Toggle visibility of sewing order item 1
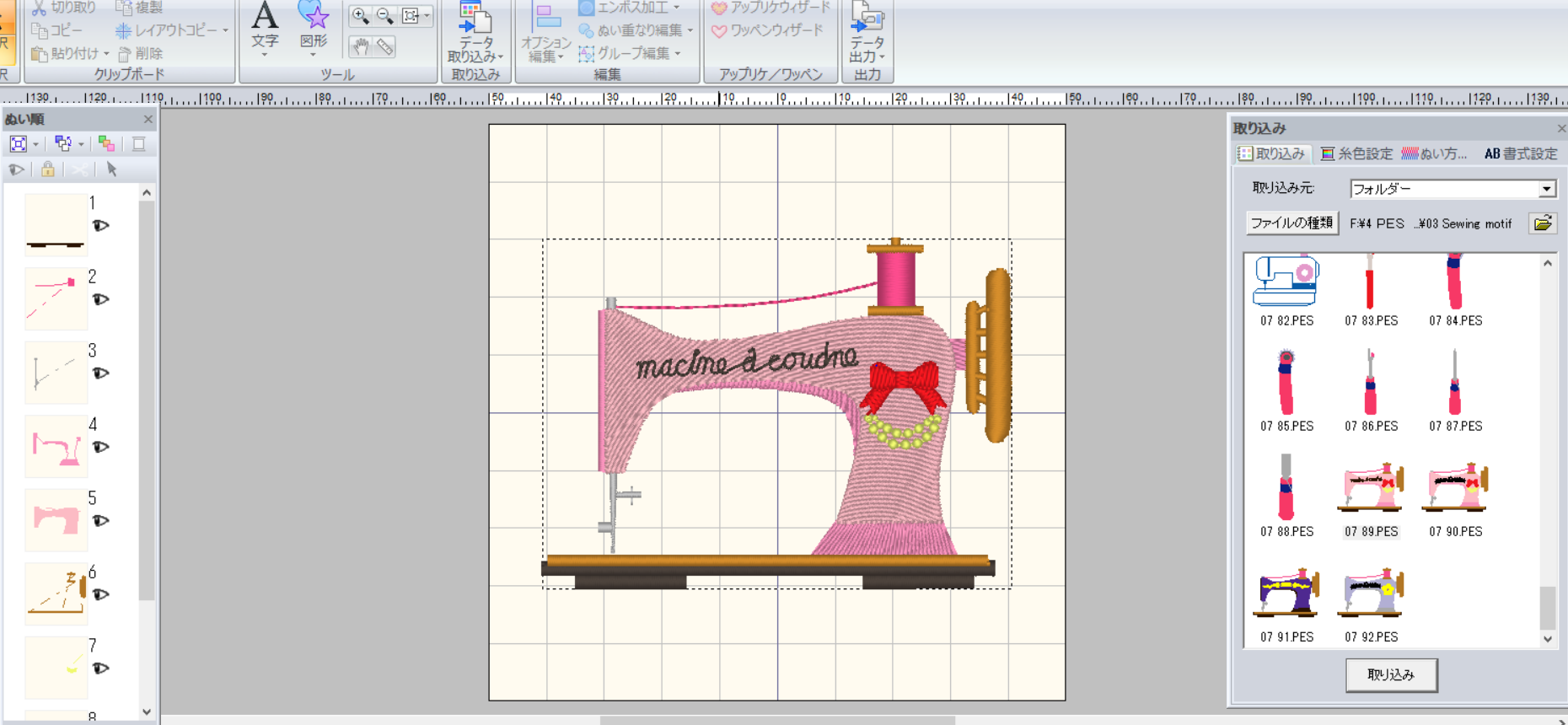 coord(101,226)
